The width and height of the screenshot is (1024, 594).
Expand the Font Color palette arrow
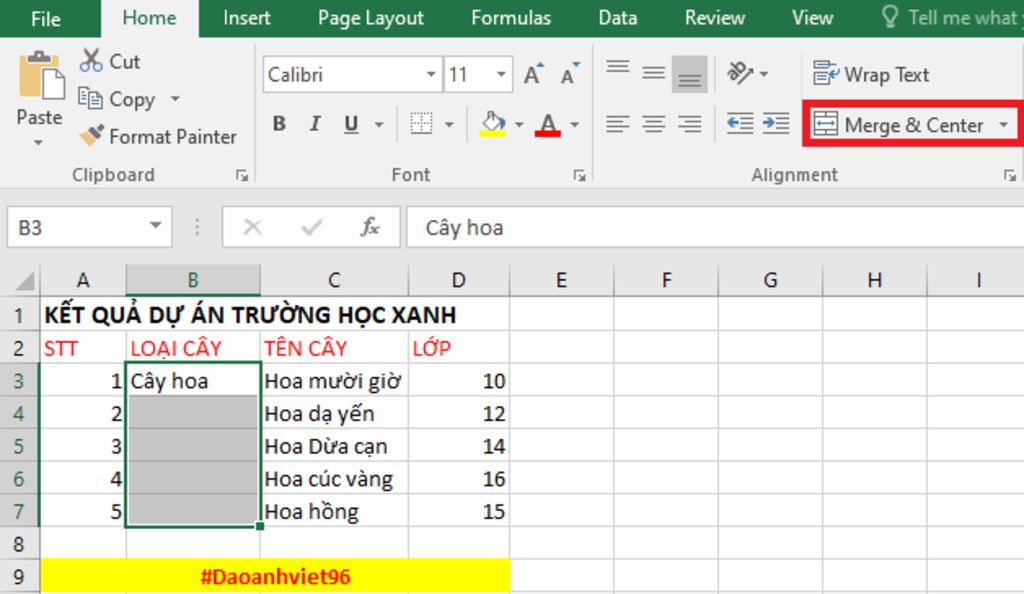point(575,124)
